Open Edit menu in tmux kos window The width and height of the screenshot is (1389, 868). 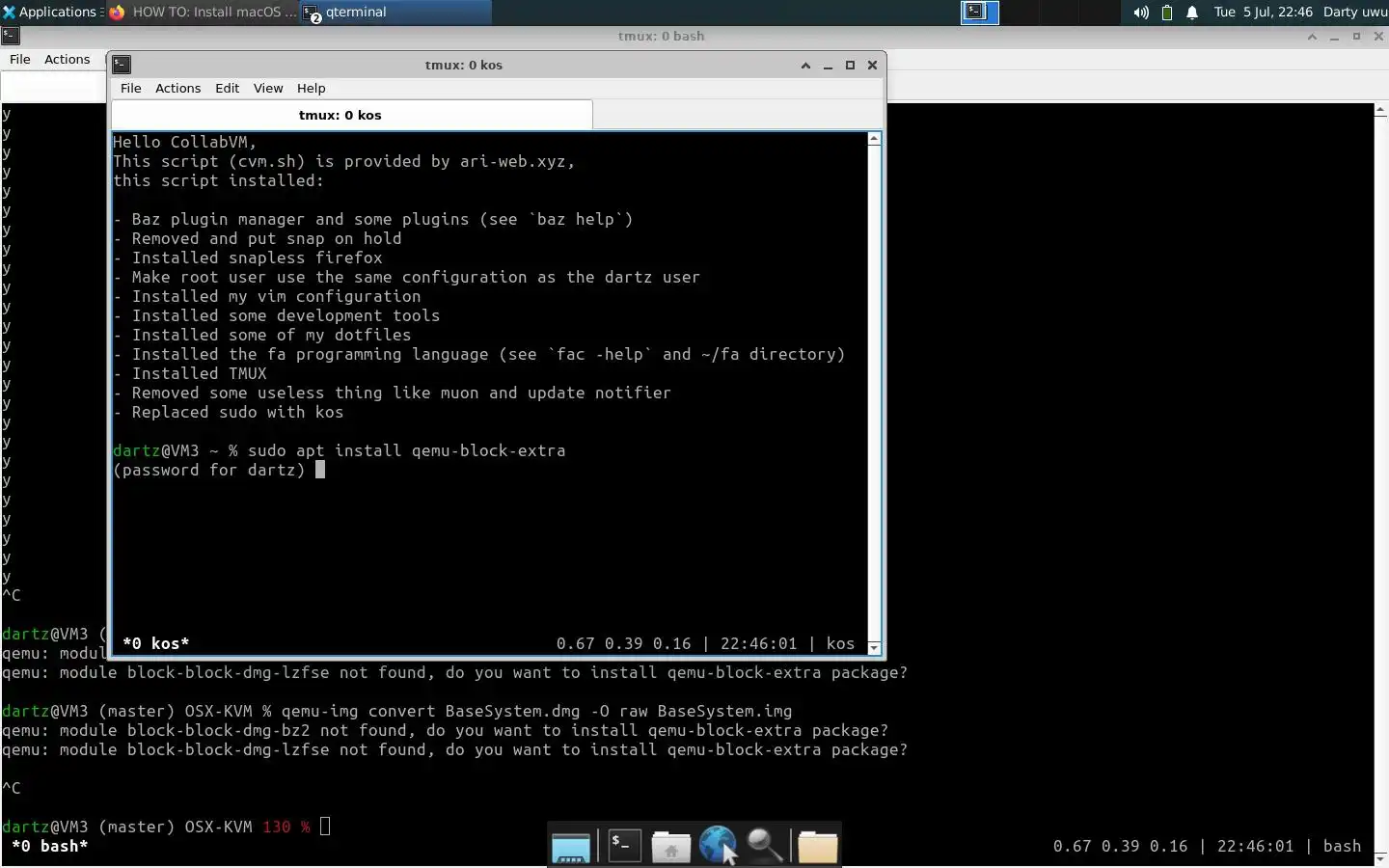coord(228,88)
